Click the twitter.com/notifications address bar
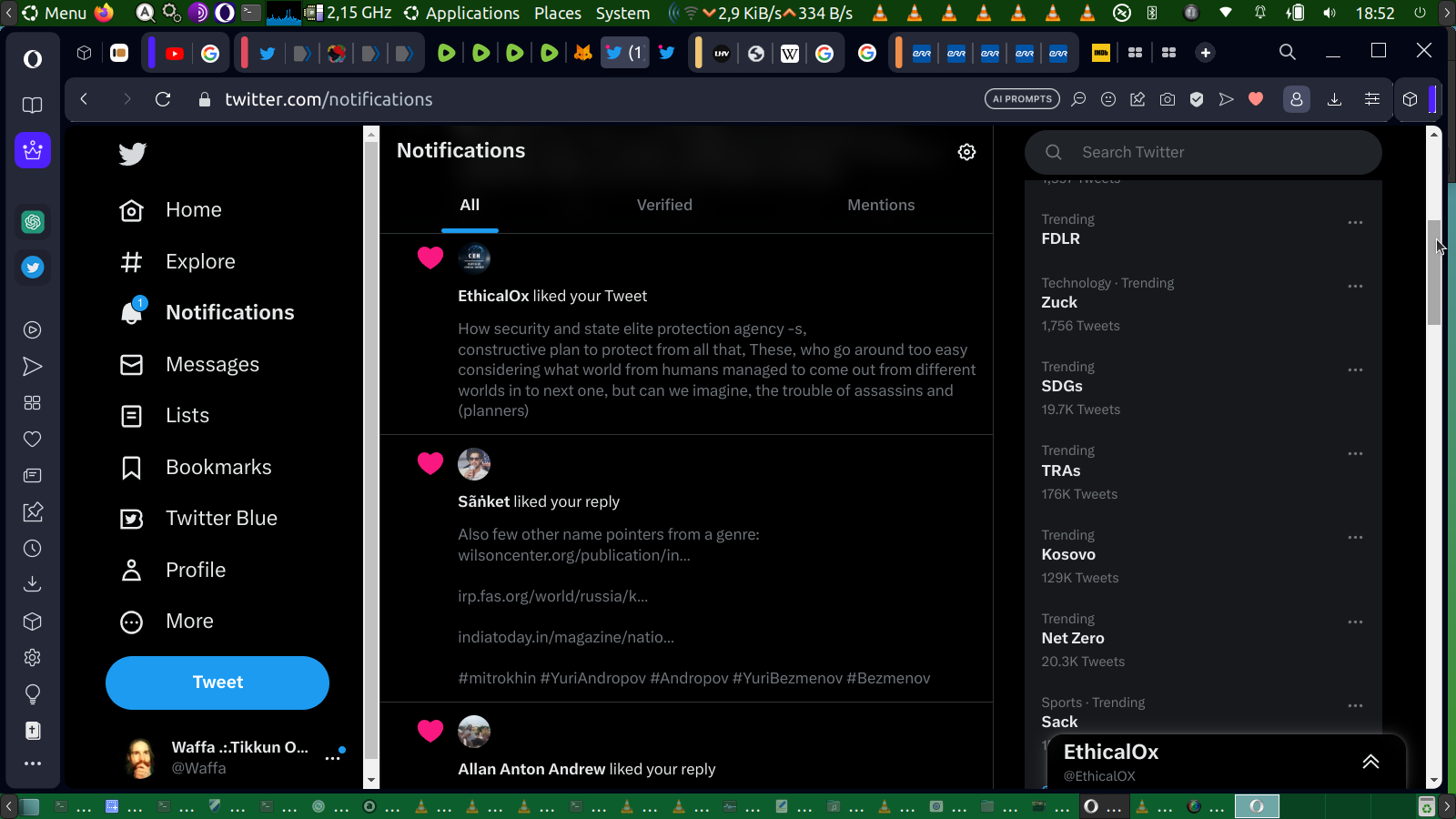This screenshot has height=819, width=1456. pos(329,99)
